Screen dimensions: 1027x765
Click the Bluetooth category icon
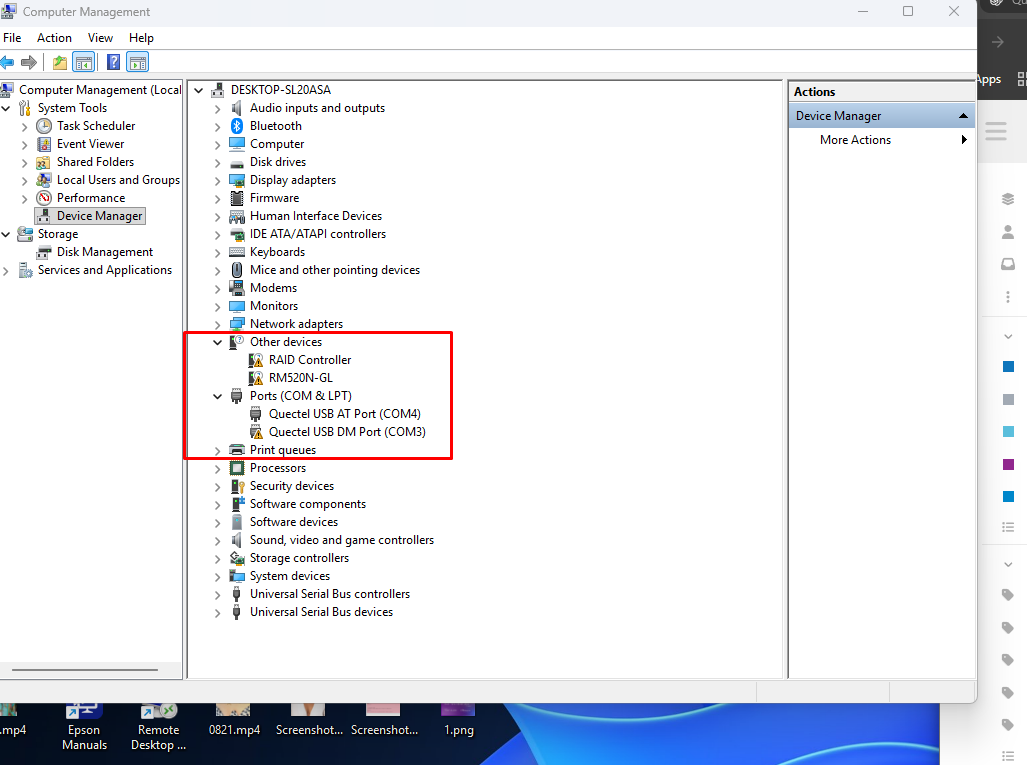pyautogui.click(x=237, y=126)
